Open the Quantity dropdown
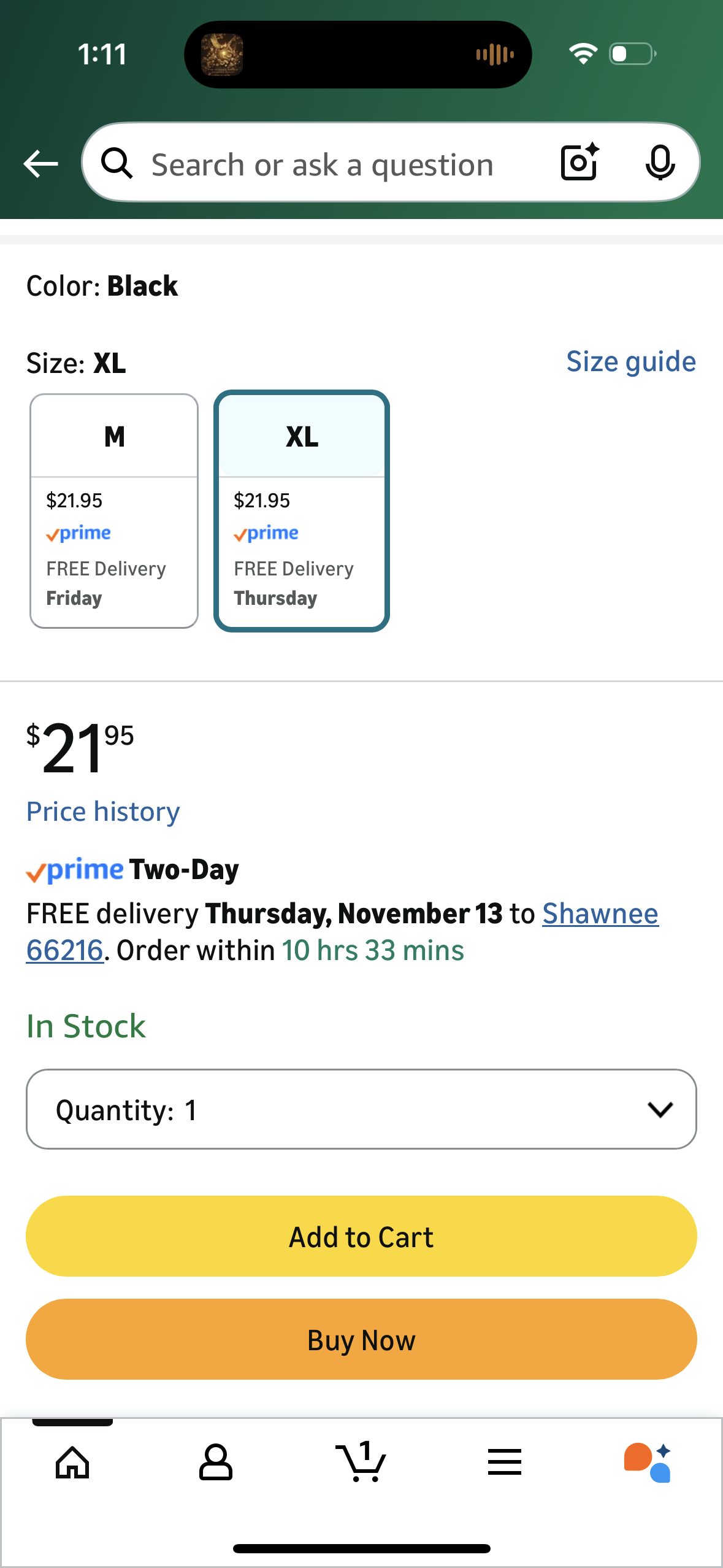The image size is (723, 1568). (361, 1109)
